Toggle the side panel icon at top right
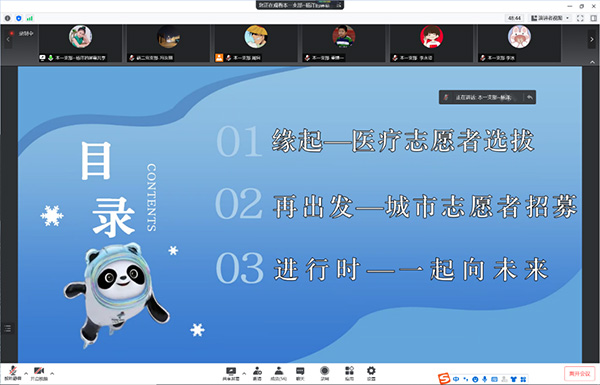Viewport: 600px width, 385px height. click(593, 18)
